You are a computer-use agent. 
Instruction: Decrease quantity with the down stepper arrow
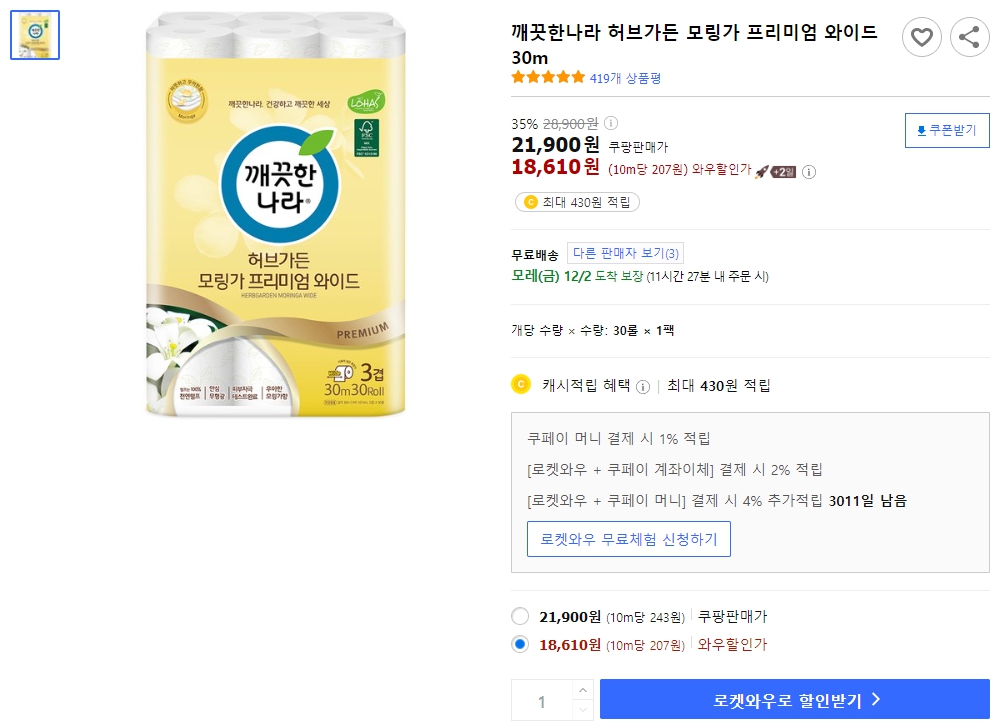pos(583,708)
